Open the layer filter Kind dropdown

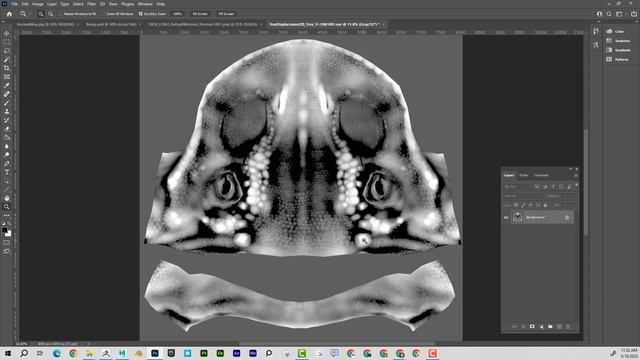pyautogui.click(x=517, y=187)
